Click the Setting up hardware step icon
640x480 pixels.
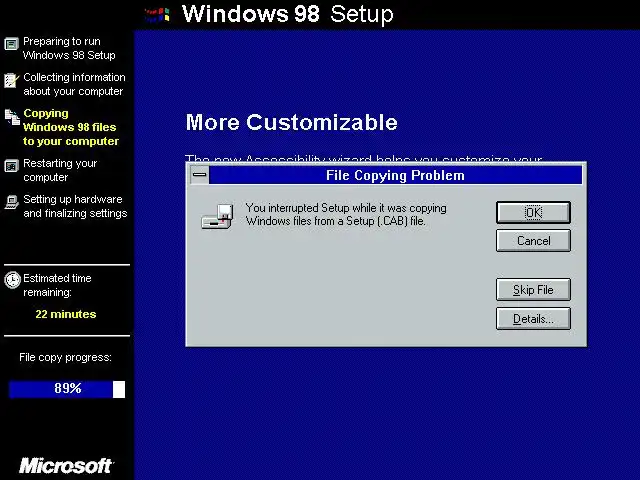pos(11,202)
